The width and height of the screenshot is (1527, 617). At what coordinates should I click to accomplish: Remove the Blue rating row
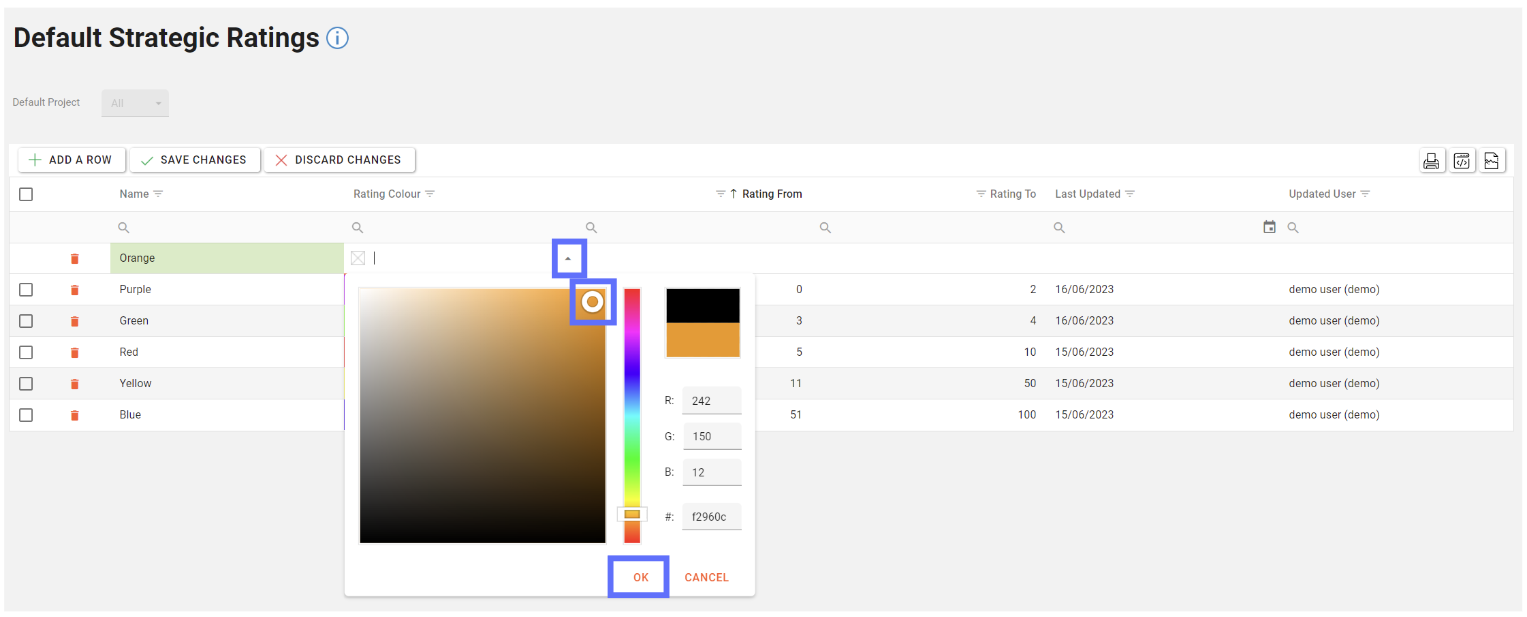74,415
